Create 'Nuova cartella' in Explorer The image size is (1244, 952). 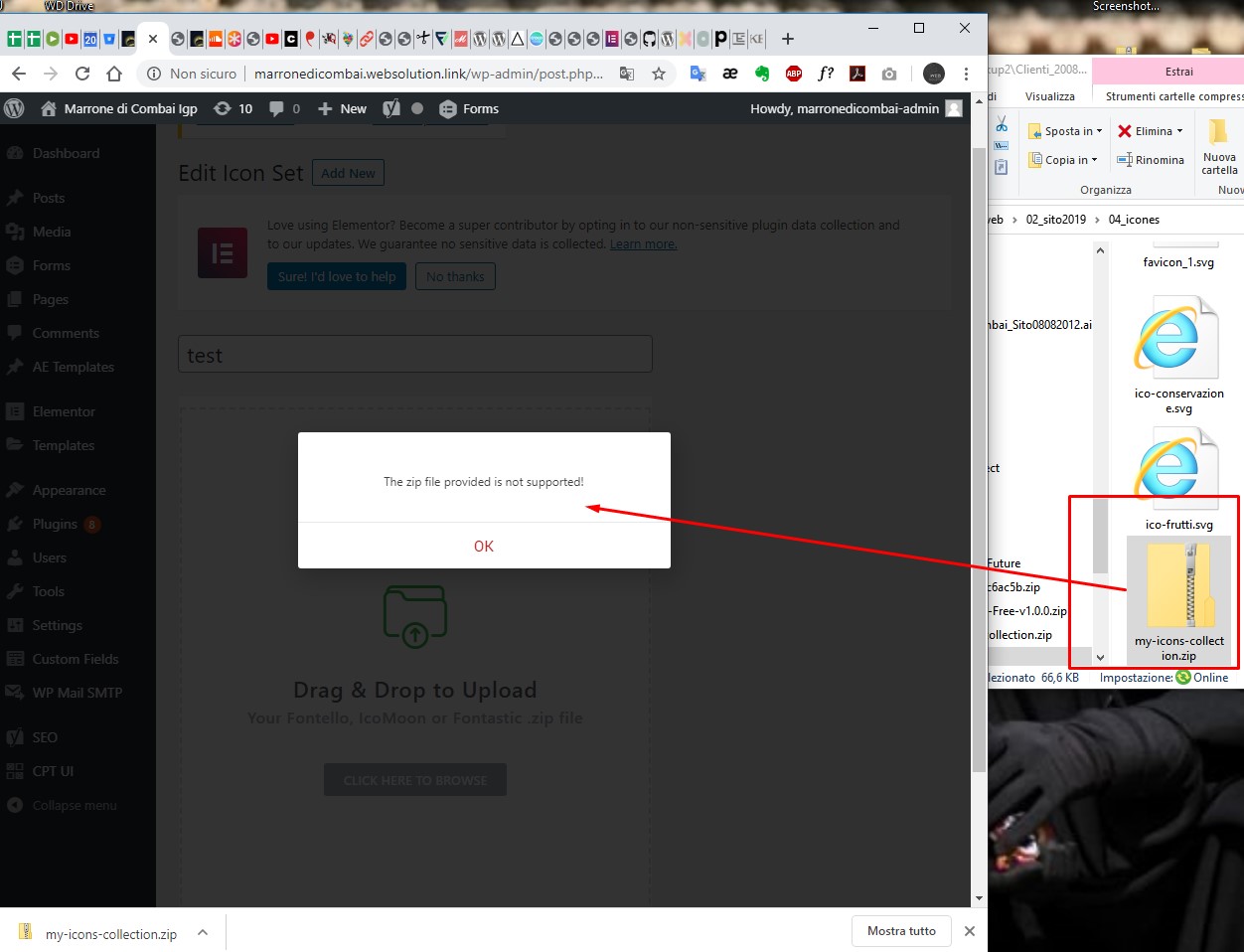(1219, 147)
